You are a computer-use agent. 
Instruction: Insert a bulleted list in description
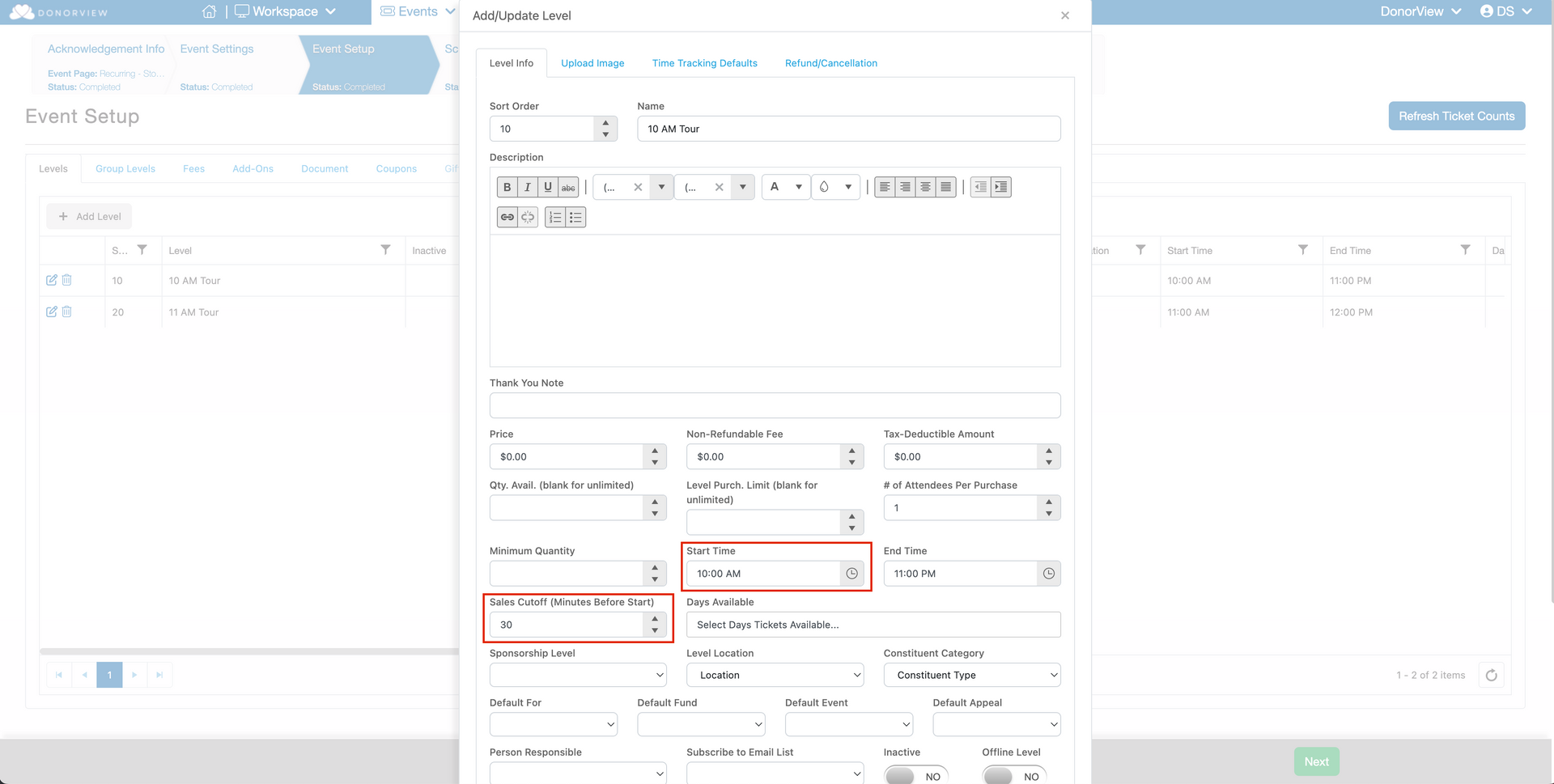(575, 217)
